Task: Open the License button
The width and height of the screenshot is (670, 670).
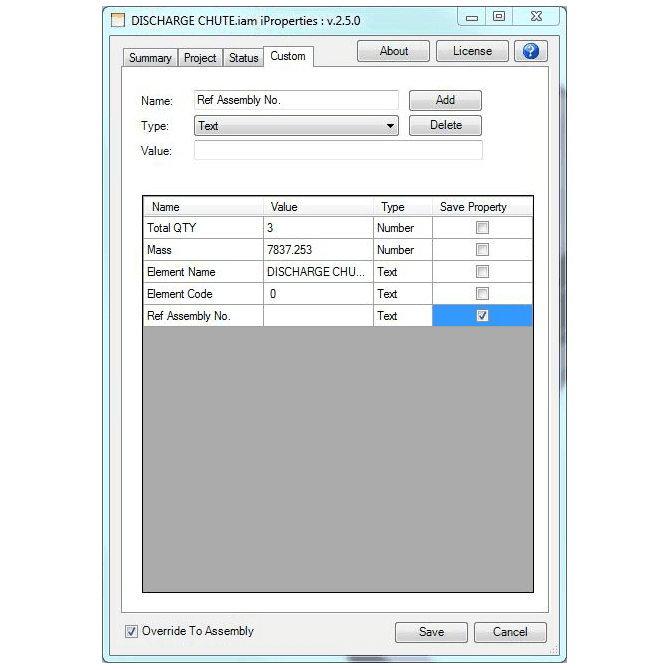Action: (x=472, y=51)
